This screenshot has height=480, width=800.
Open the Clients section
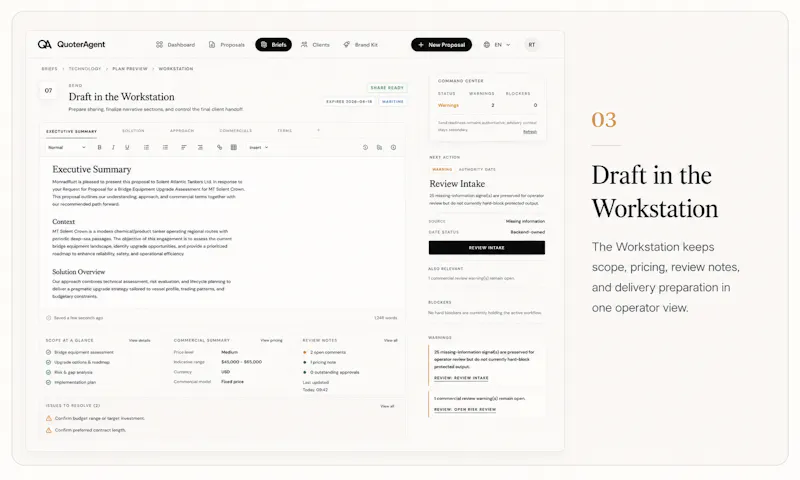315,45
